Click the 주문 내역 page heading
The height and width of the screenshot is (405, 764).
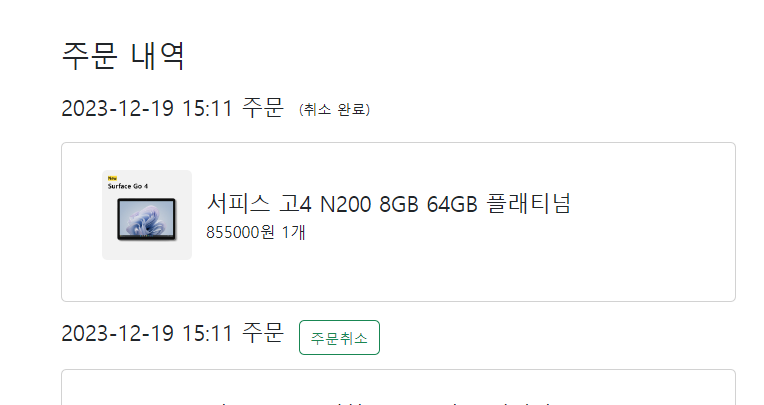click(123, 56)
